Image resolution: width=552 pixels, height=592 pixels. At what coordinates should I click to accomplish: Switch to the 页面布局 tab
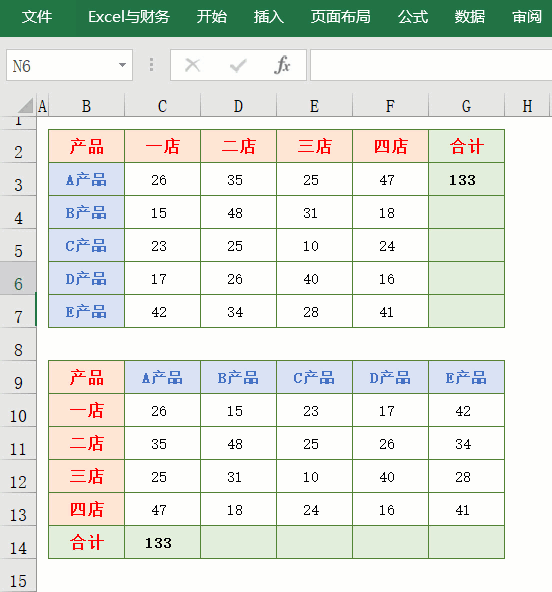click(x=341, y=17)
